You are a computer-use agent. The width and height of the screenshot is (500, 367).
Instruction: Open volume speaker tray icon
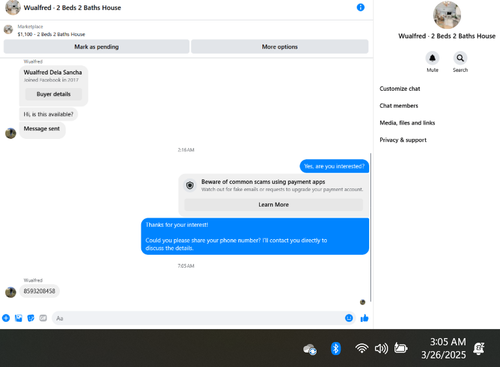381,349
